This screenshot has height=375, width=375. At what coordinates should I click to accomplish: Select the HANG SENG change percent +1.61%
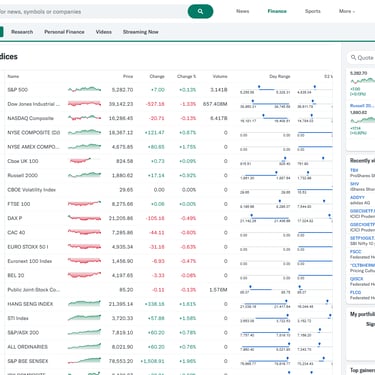point(187,304)
